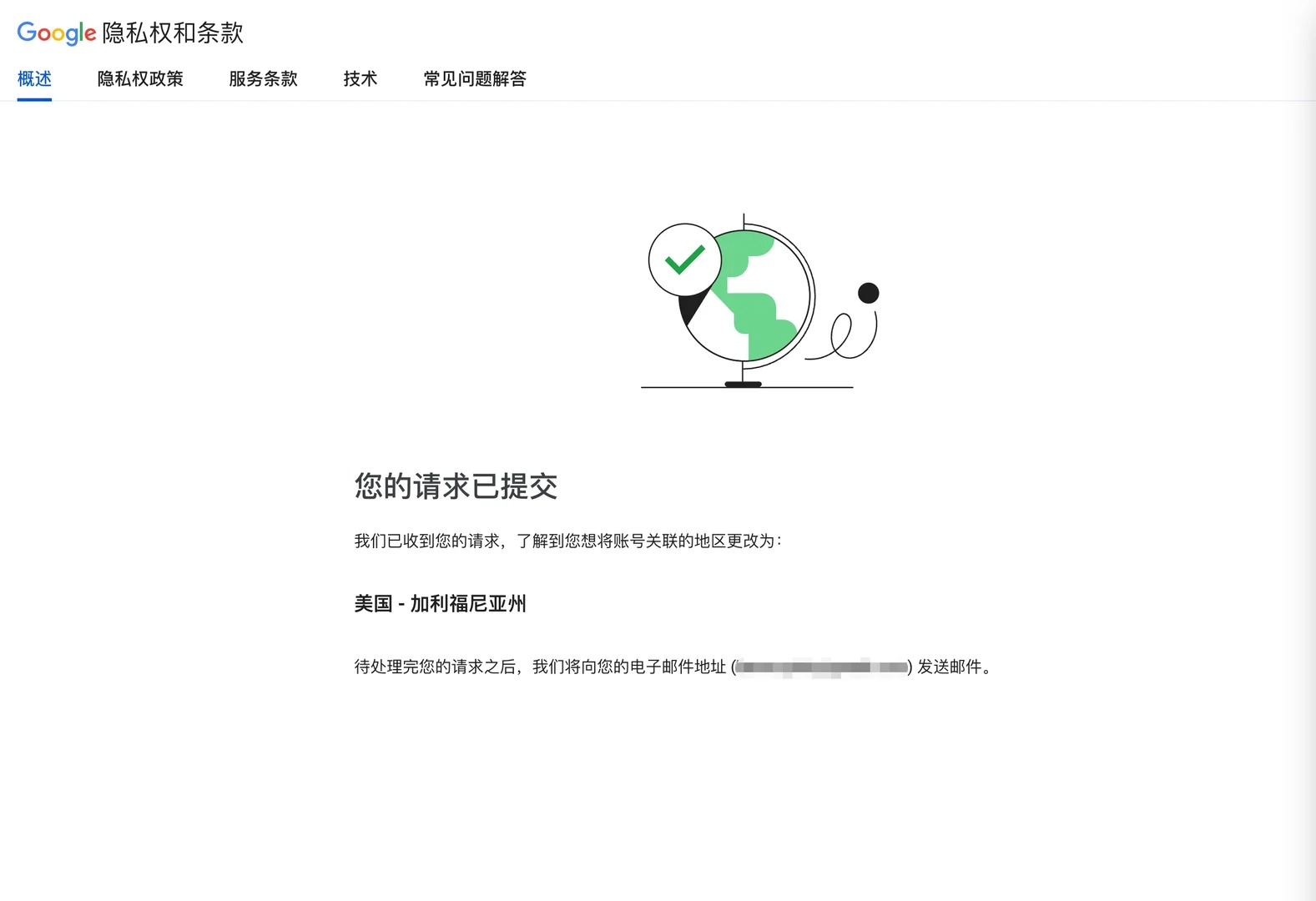This screenshot has width=1316, height=901.
Task: Open the 隐私权和条款 header title
Action: 173,33
